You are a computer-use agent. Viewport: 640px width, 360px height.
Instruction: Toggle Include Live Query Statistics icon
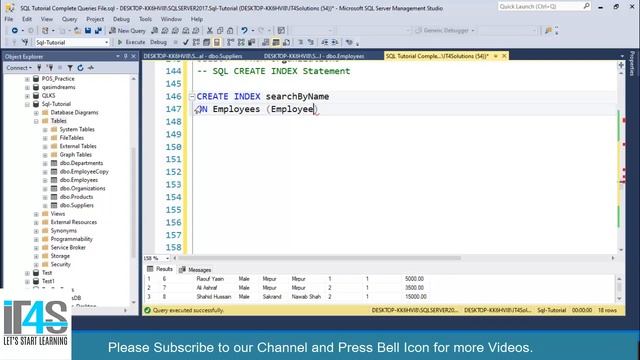click(241, 42)
